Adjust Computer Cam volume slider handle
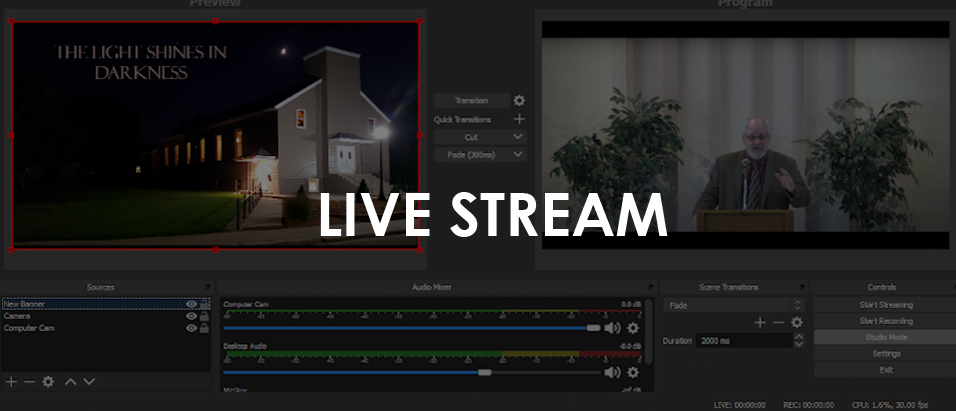Viewport: 956px width, 411px height. tap(593, 328)
